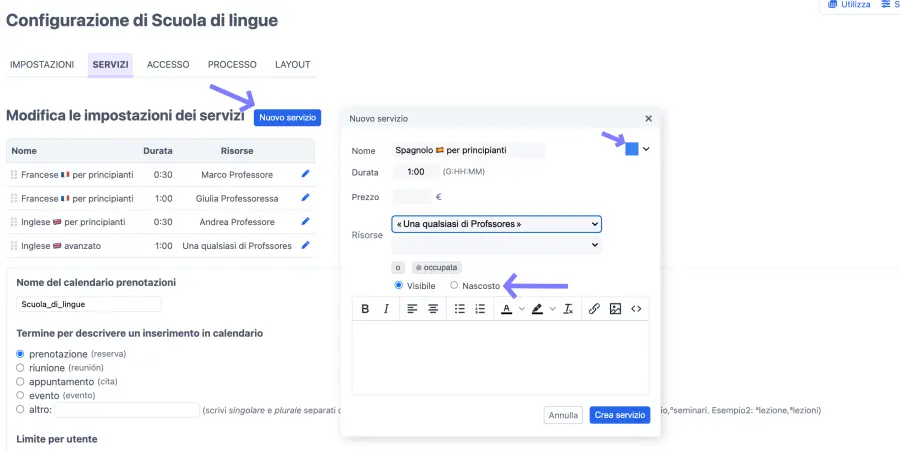Toggle bold formatting in description editor
Viewport: 900px width, 451px height.
coord(365,309)
